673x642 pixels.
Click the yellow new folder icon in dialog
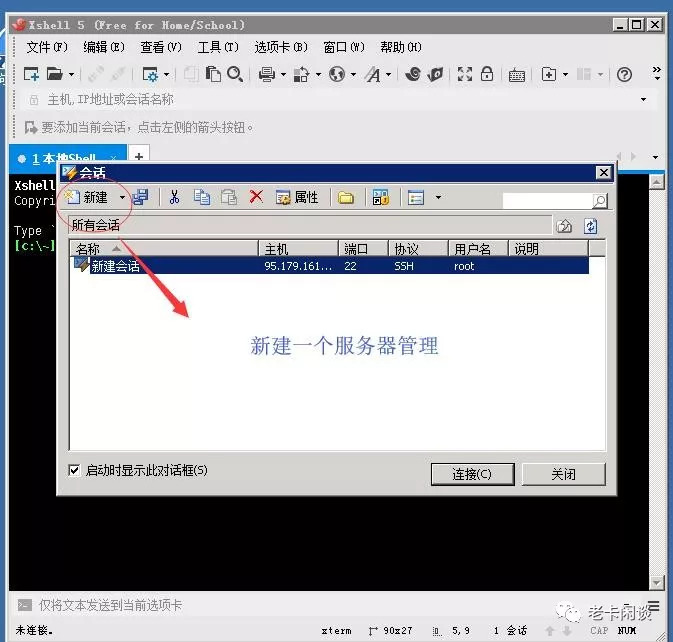pos(346,198)
